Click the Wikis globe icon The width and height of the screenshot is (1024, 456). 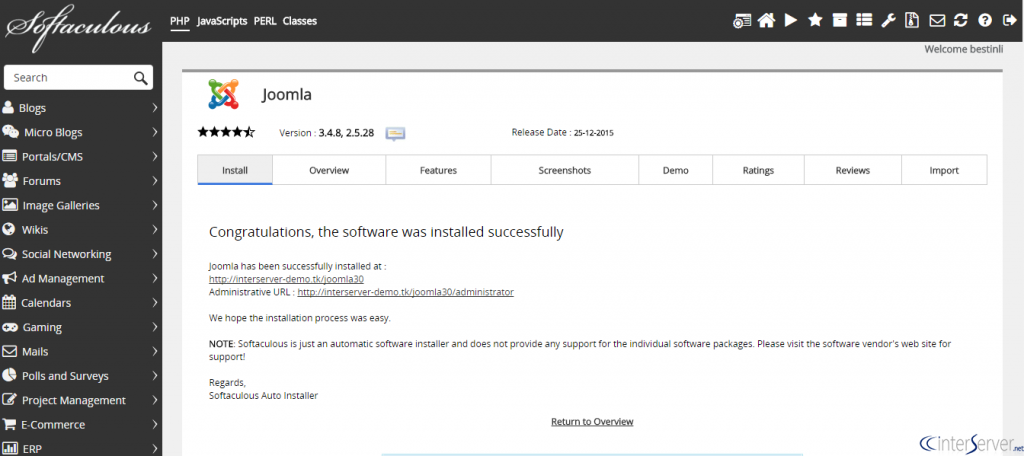click(x=8, y=229)
